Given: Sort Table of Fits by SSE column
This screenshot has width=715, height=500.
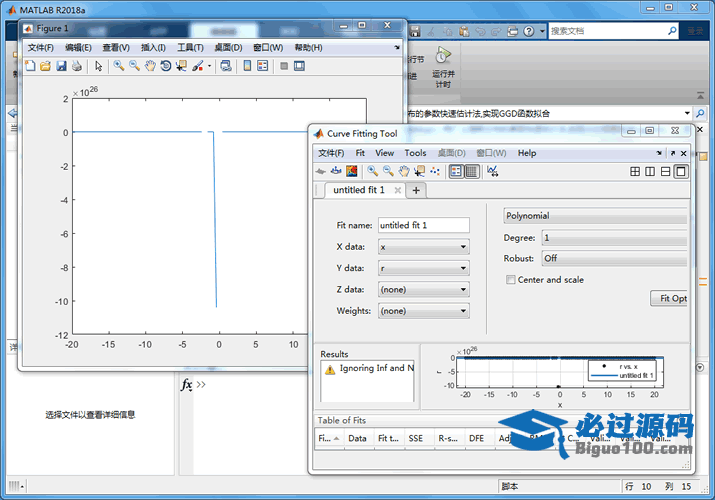Looking at the screenshot, I should (419, 438).
